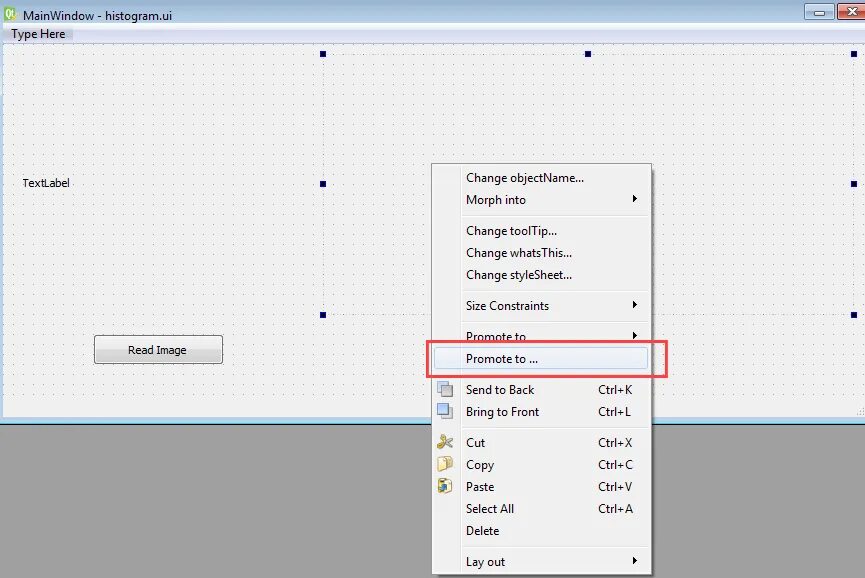This screenshot has width=865, height=578.
Task: Select the TextLabel widget
Action: click(46, 183)
